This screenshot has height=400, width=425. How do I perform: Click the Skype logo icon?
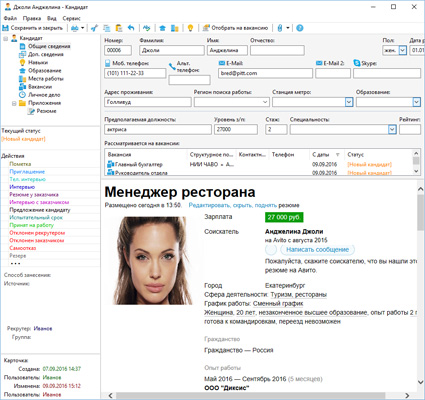tap(357, 63)
